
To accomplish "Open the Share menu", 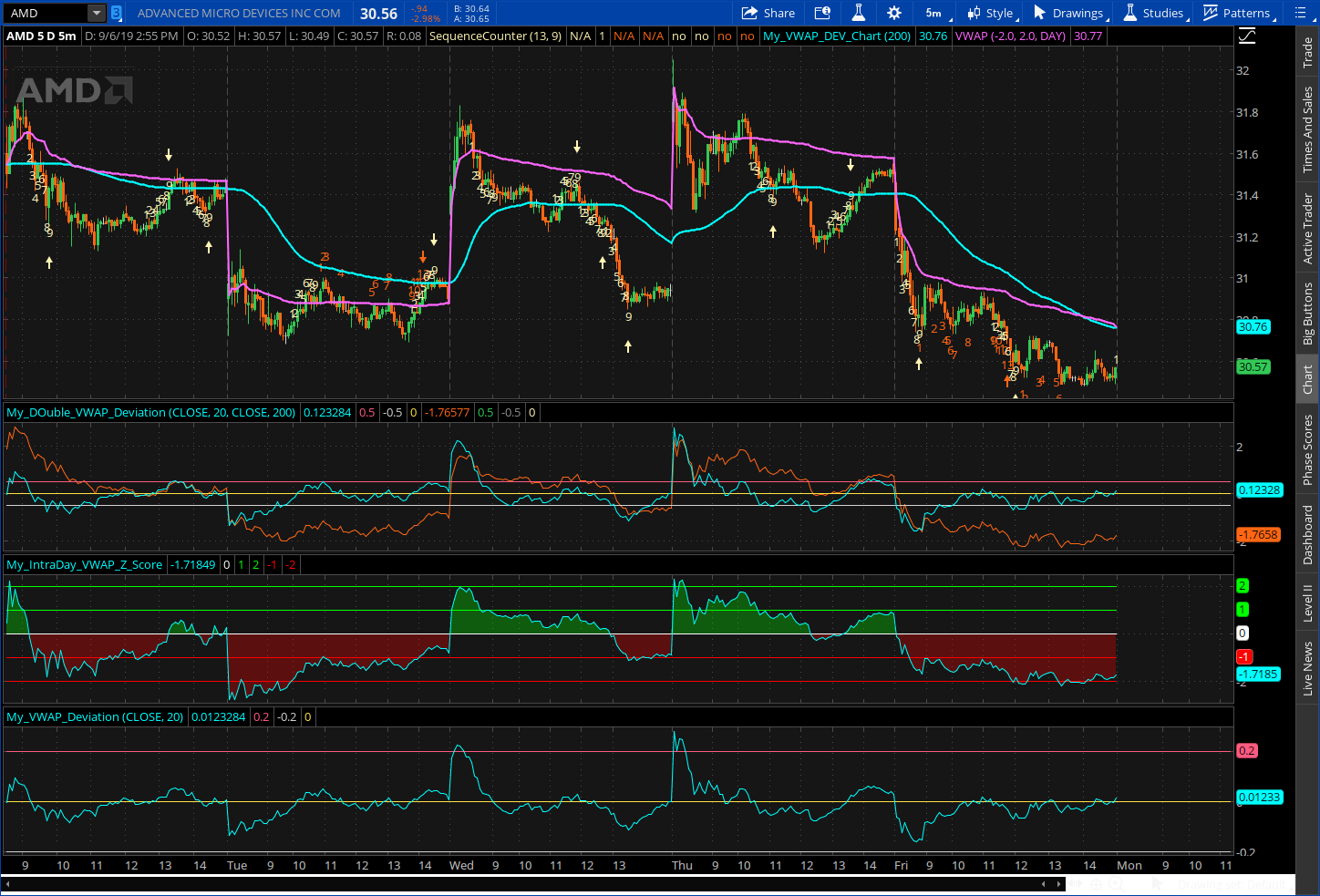I will click(x=768, y=13).
